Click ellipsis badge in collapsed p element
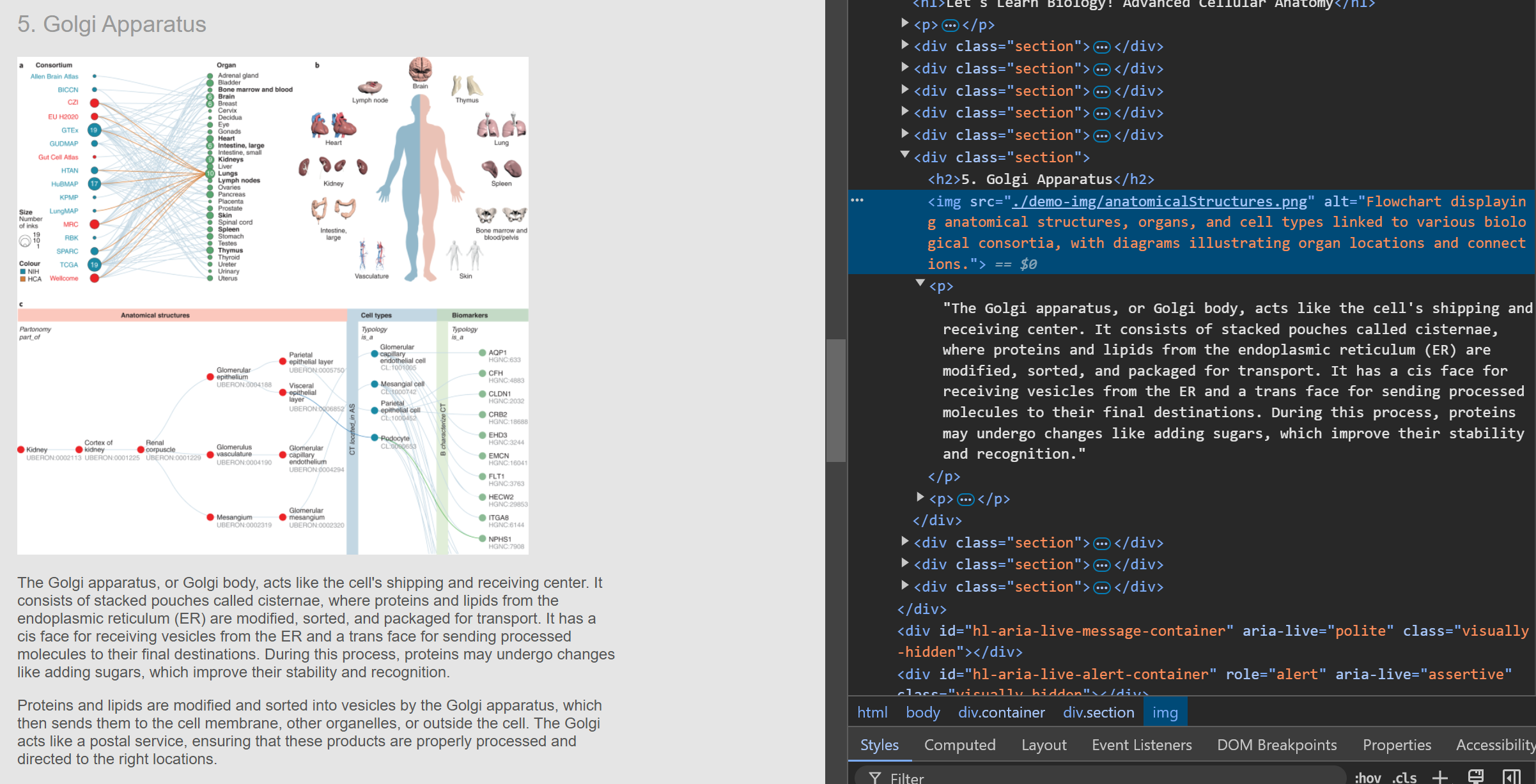Viewport: 1536px width, 784px height. (965, 499)
